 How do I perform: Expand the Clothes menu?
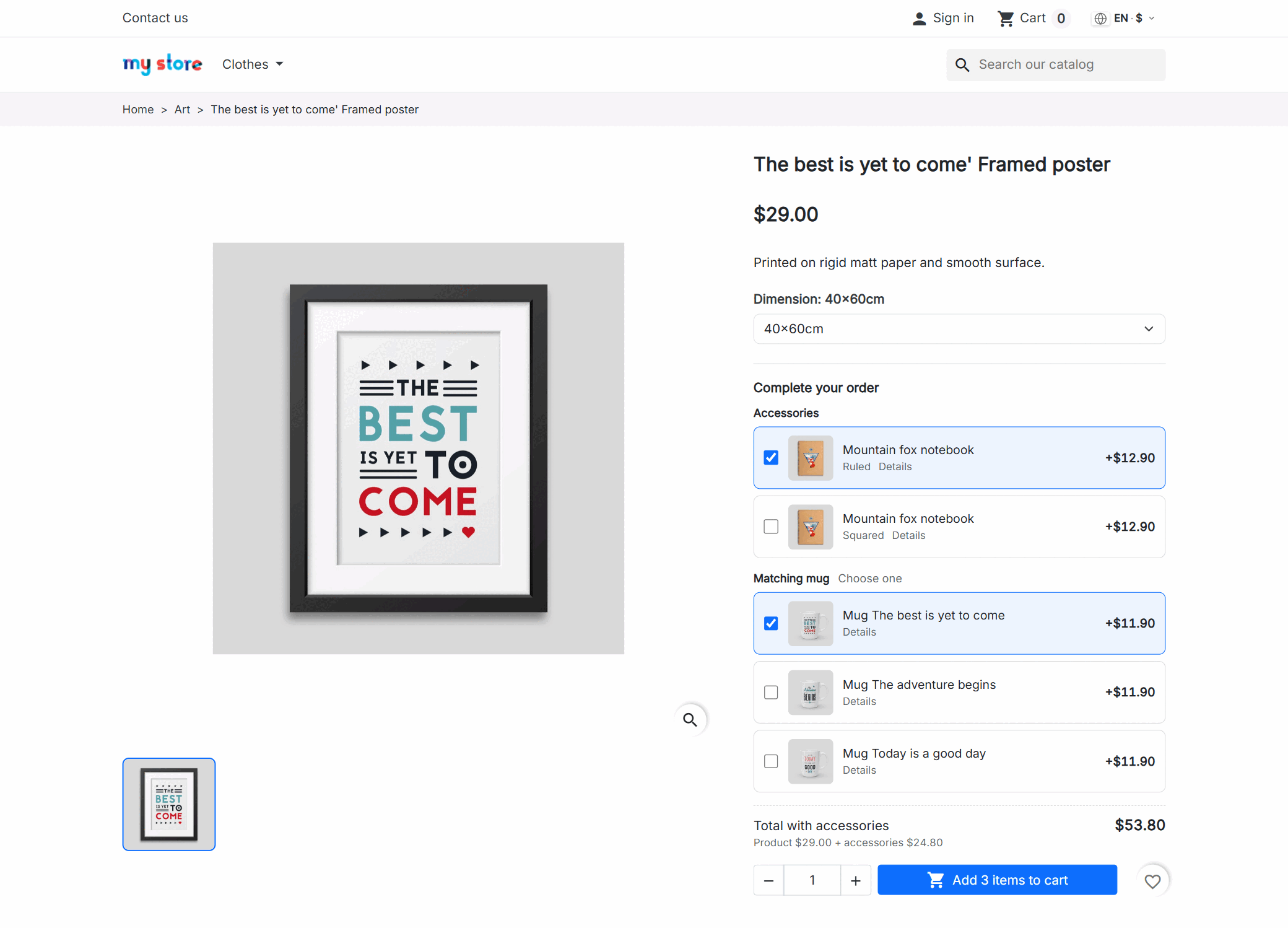(253, 64)
